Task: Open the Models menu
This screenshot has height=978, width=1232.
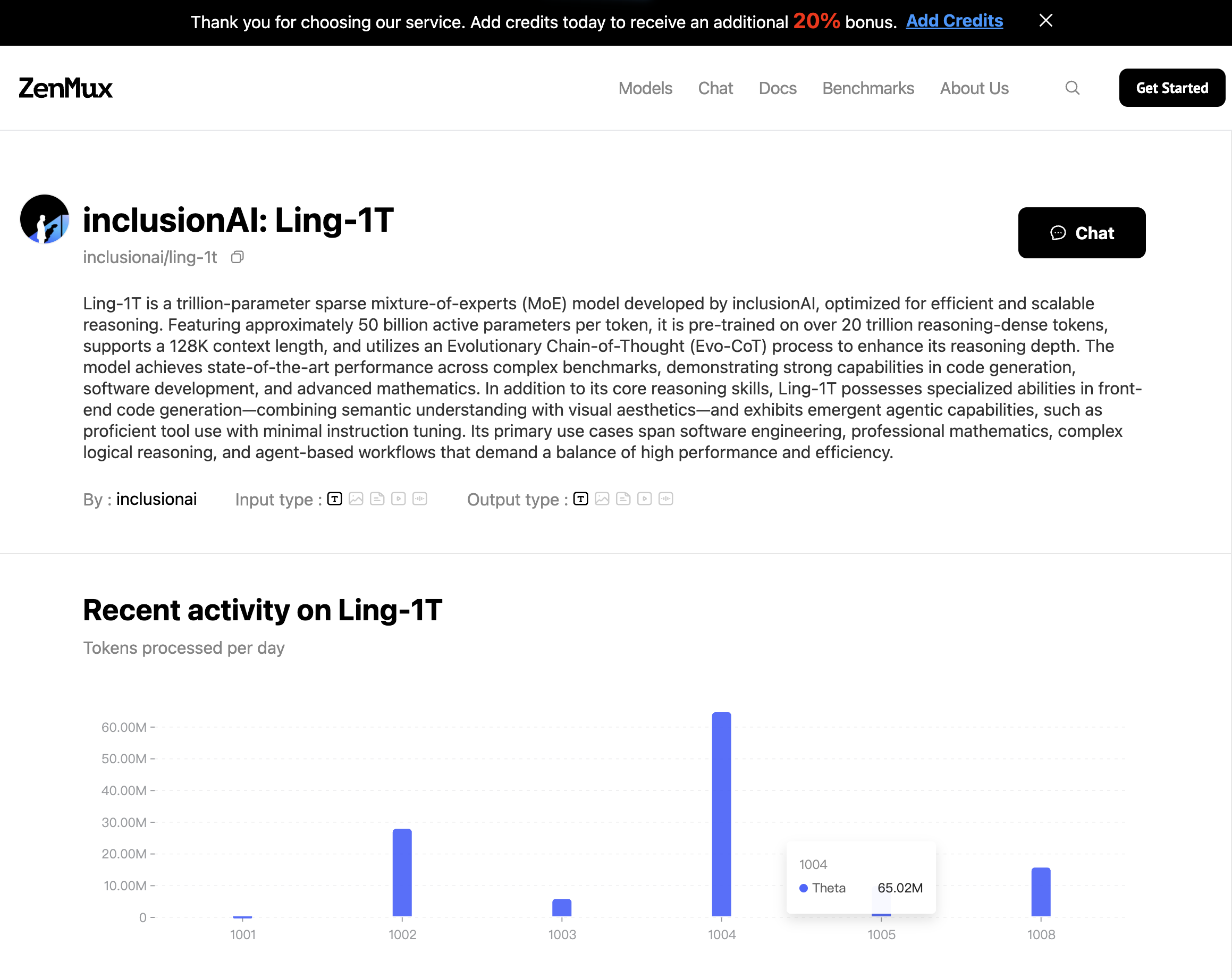Action: [645, 88]
